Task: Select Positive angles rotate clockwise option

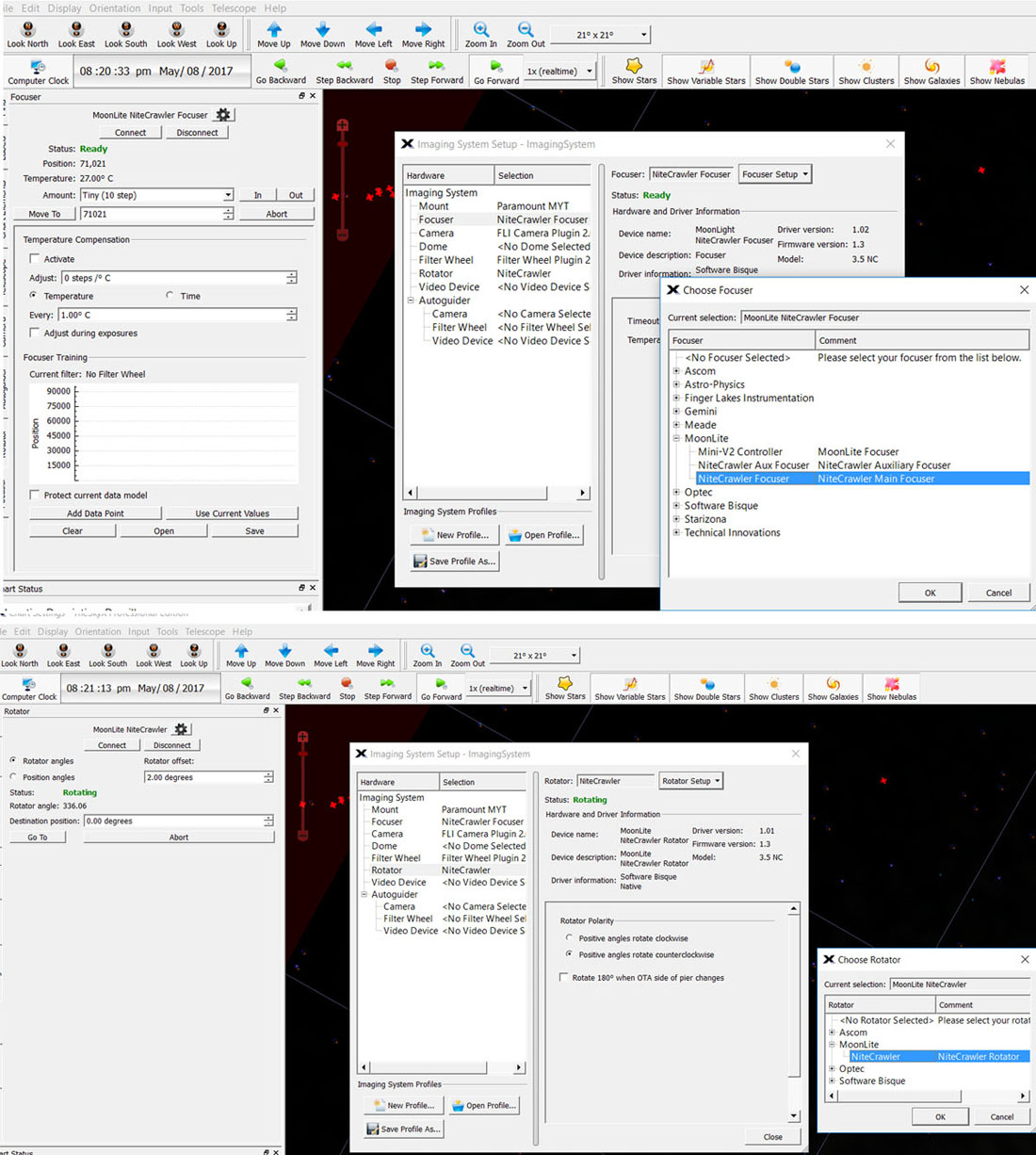Action: pyautogui.click(x=569, y=938)
